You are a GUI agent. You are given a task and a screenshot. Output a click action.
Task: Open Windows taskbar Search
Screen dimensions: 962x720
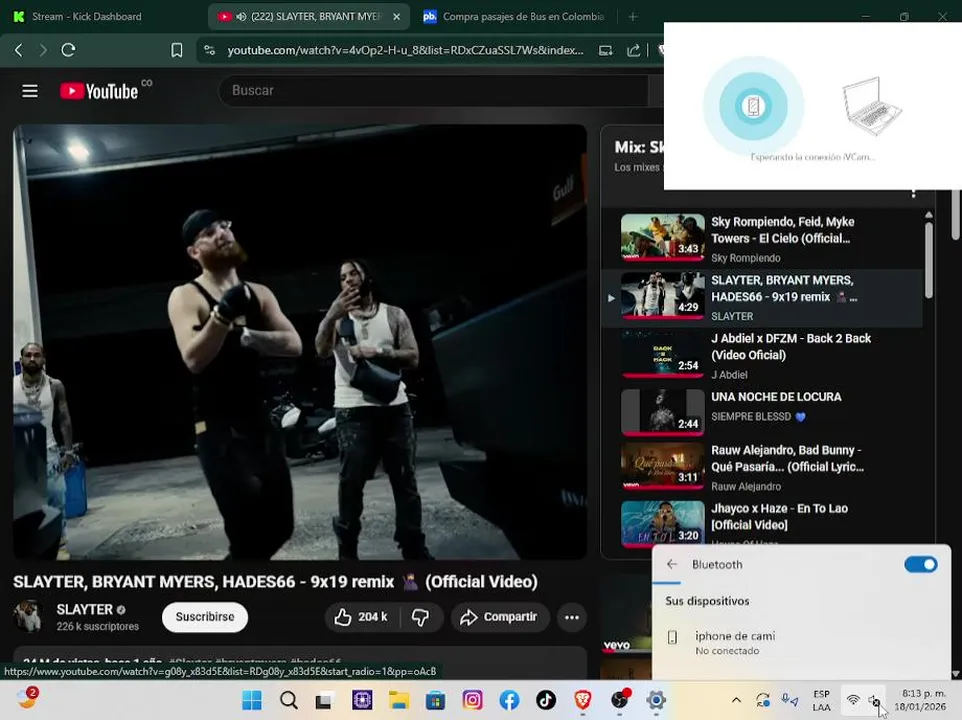pos(288,700)
